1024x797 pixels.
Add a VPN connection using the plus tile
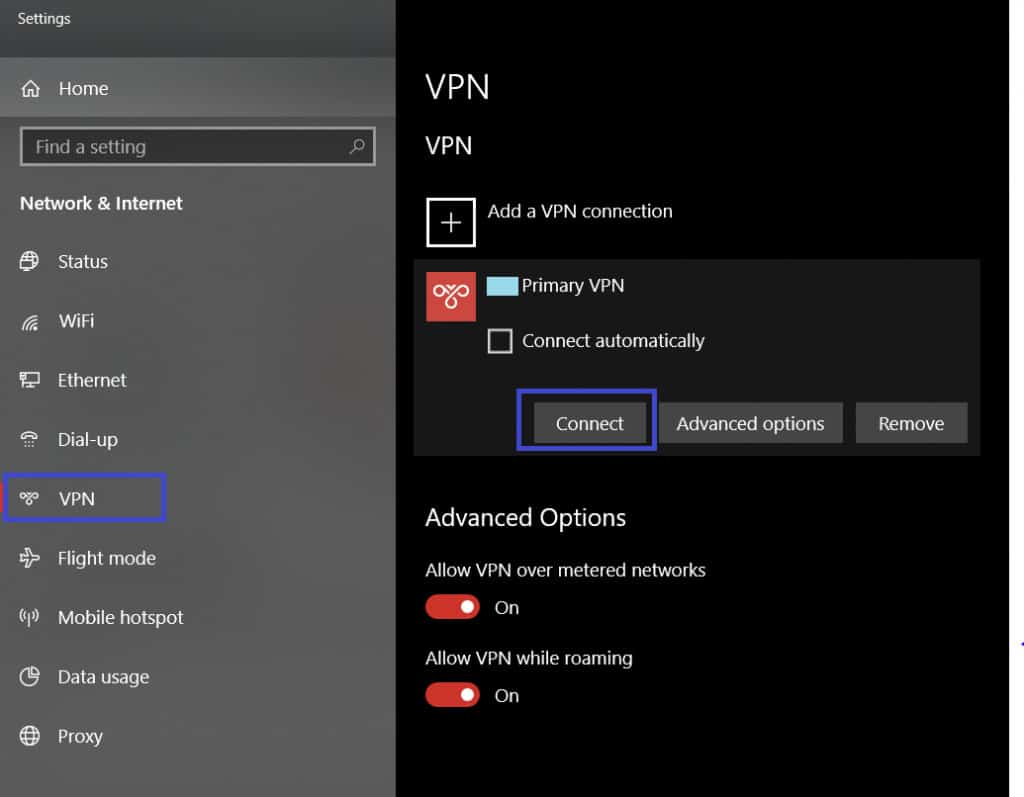coord(451,222)
